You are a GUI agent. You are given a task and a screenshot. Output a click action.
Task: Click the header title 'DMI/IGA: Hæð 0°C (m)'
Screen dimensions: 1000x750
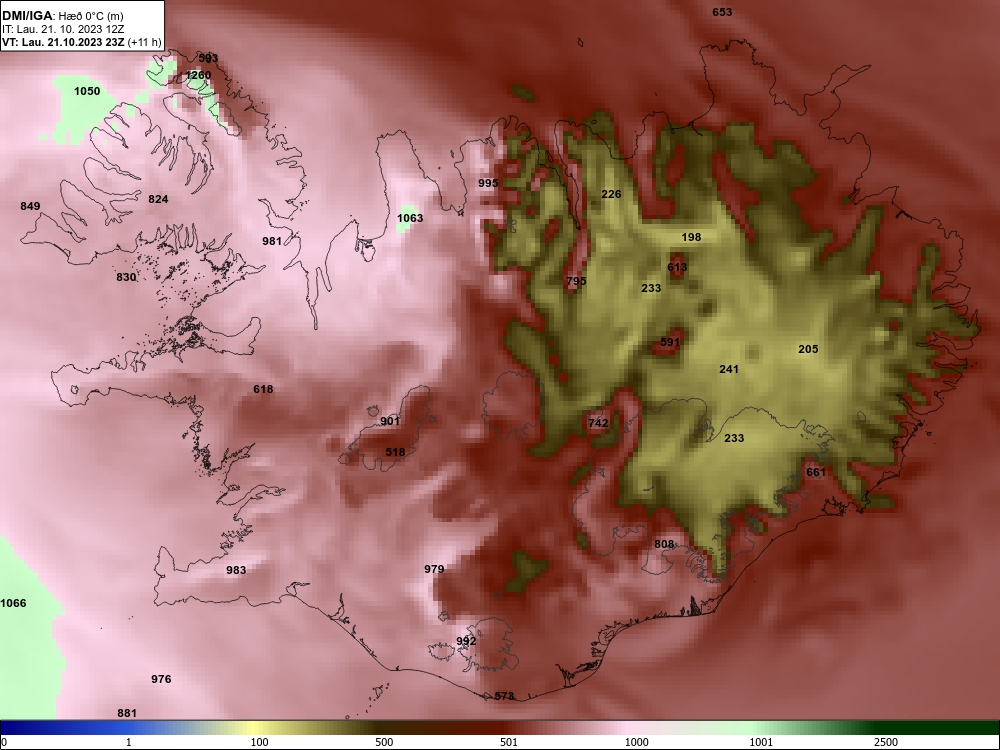click(62, 16)
